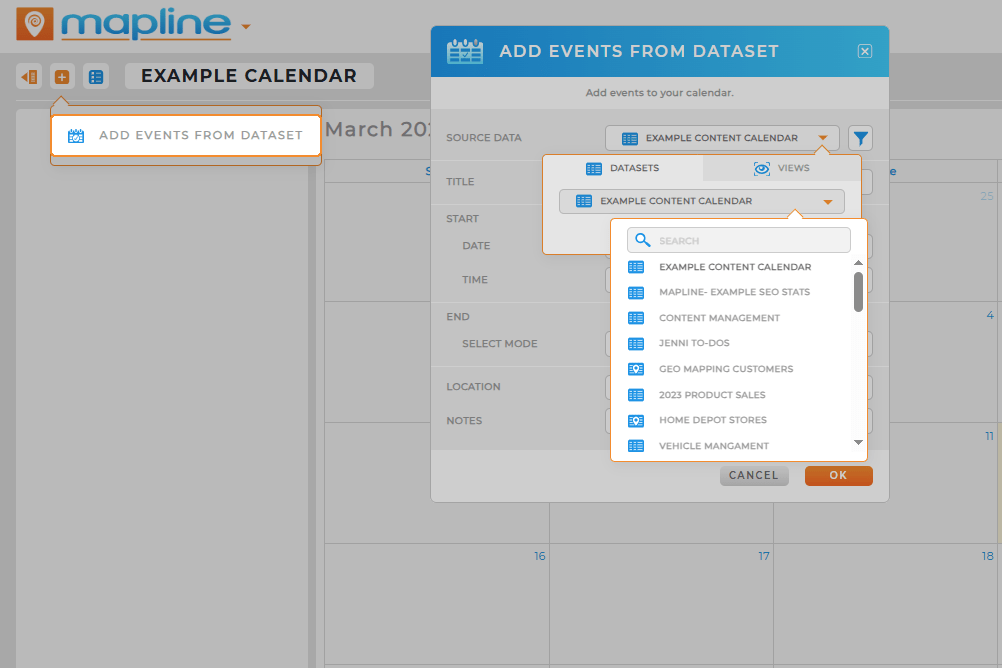1002x668 pixels.
Task: Close the Add Events From Dataset dialog
Action: pyautogui.click(x=865, y=51)
